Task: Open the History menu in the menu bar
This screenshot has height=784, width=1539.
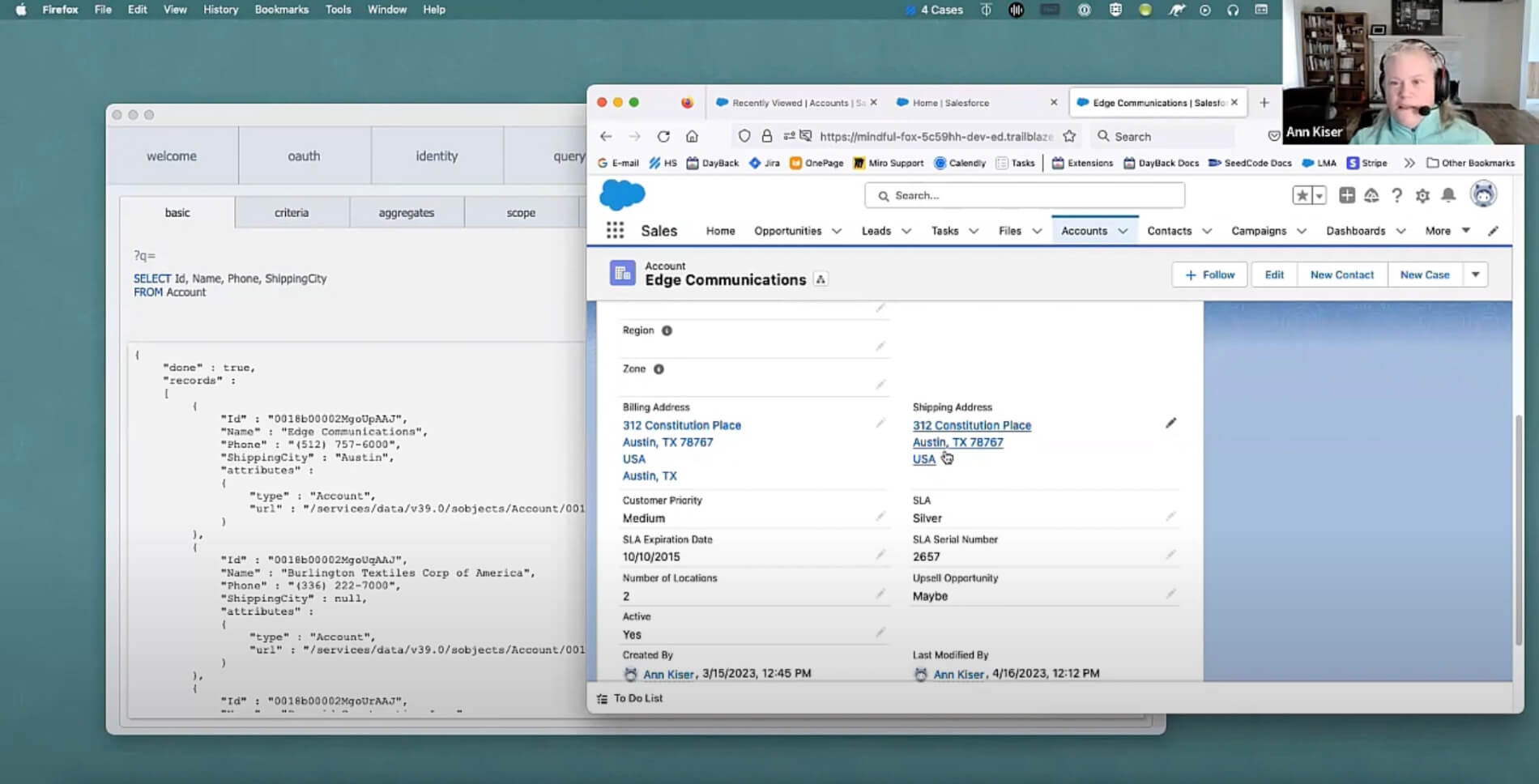Action: click(220, 10)
